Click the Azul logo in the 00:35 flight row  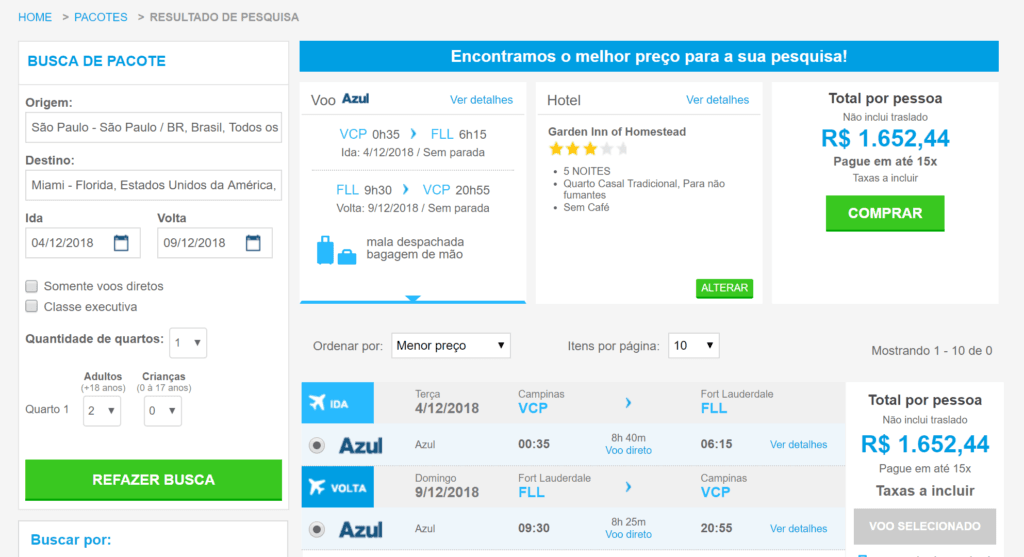[360, 445]
